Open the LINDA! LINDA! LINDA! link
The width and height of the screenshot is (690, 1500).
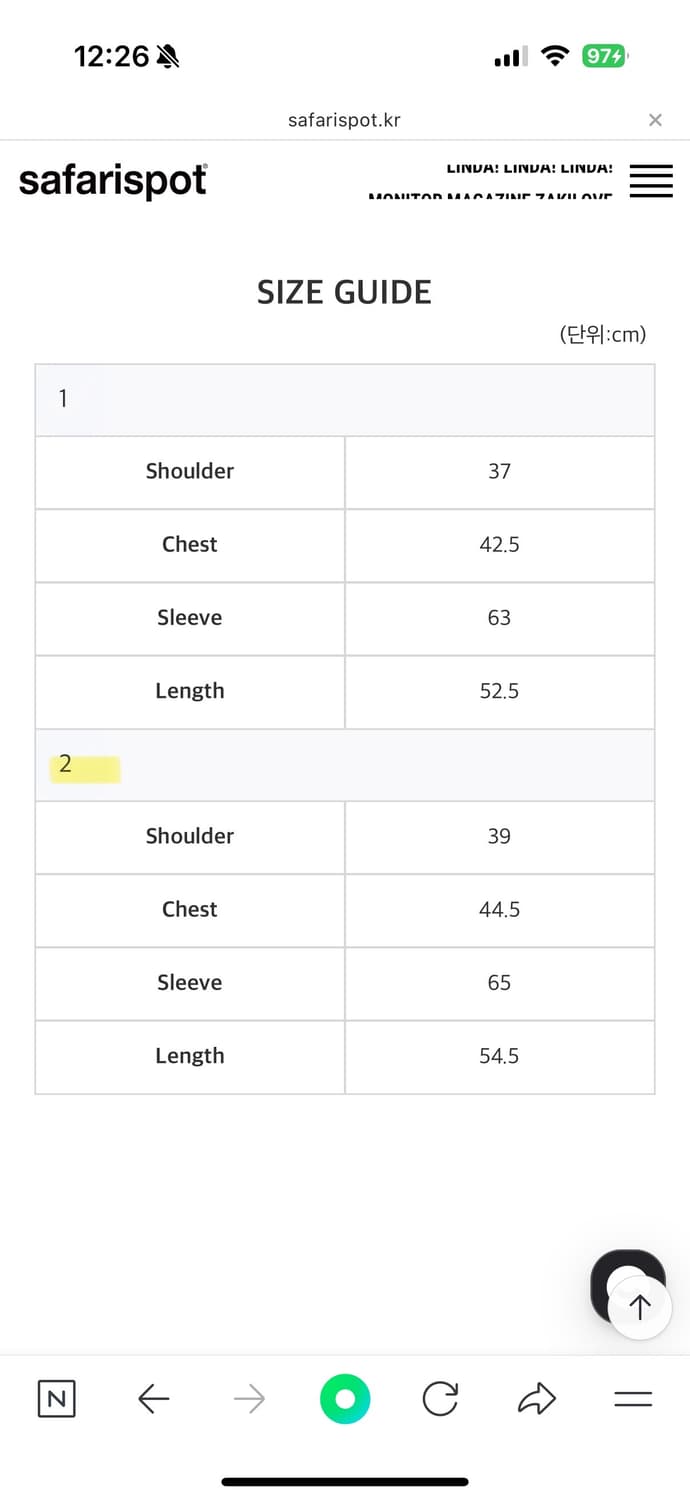point(529,168)
